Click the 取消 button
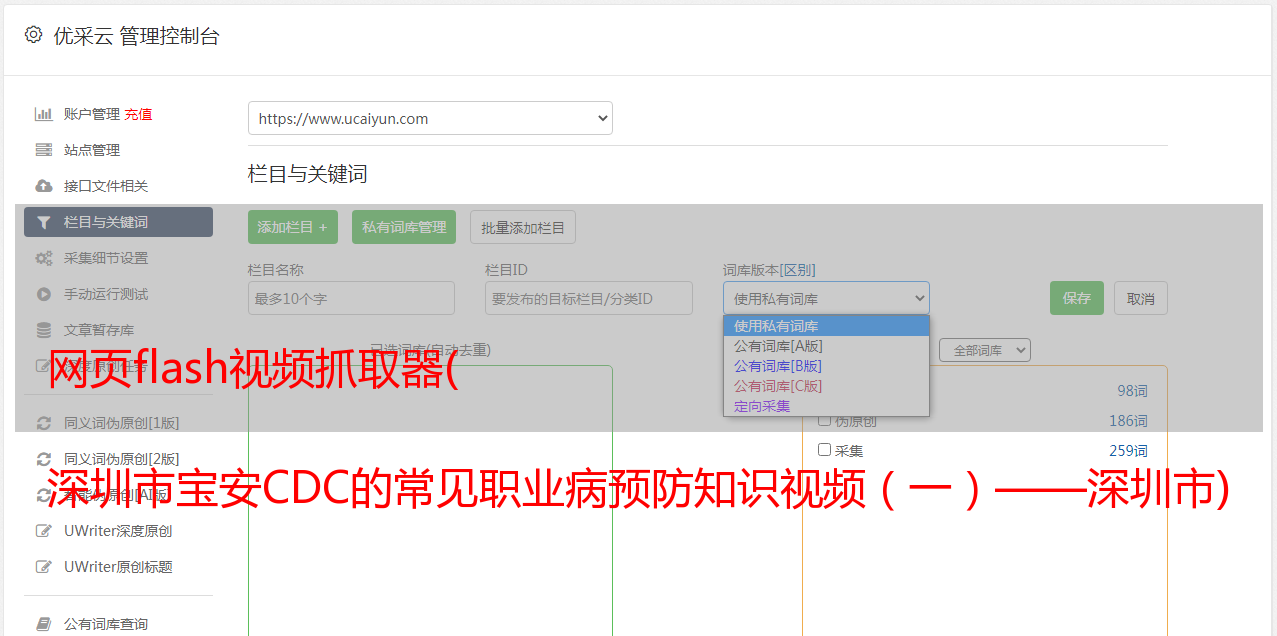Screen dimensions: 1277x636 tap(1141, 298)
